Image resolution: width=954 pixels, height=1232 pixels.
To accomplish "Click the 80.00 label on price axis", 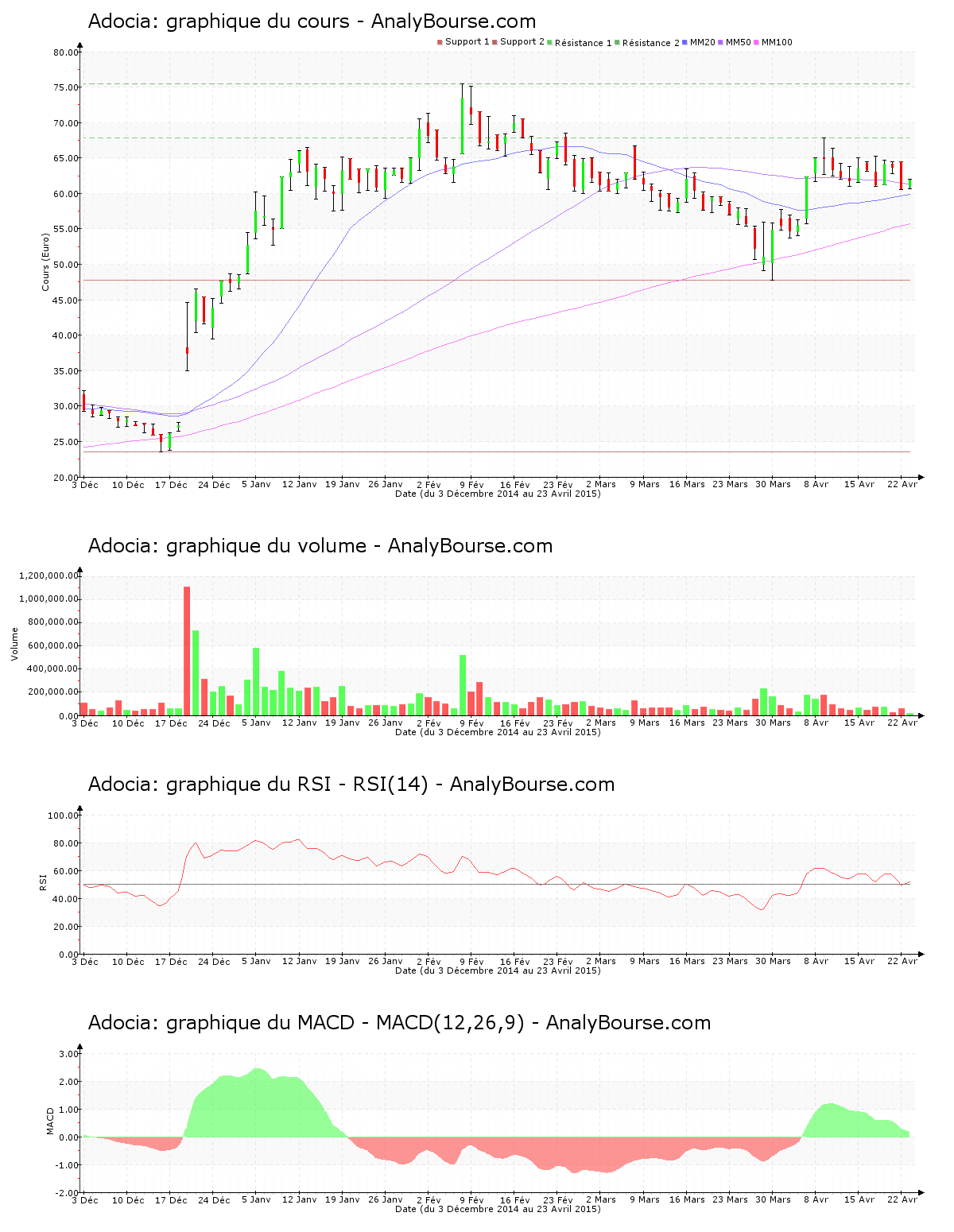I will tap(65, 52).
